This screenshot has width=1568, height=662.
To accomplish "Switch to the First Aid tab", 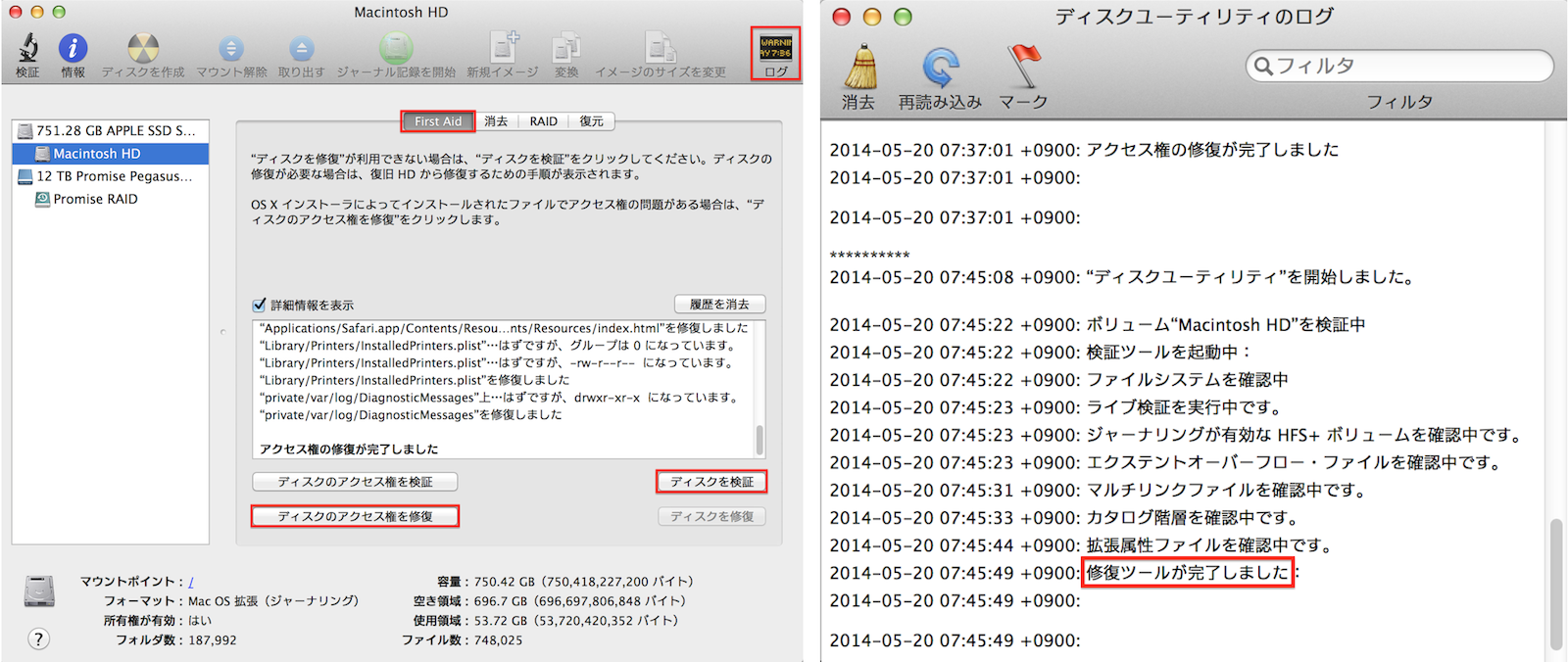I will 438,121.
